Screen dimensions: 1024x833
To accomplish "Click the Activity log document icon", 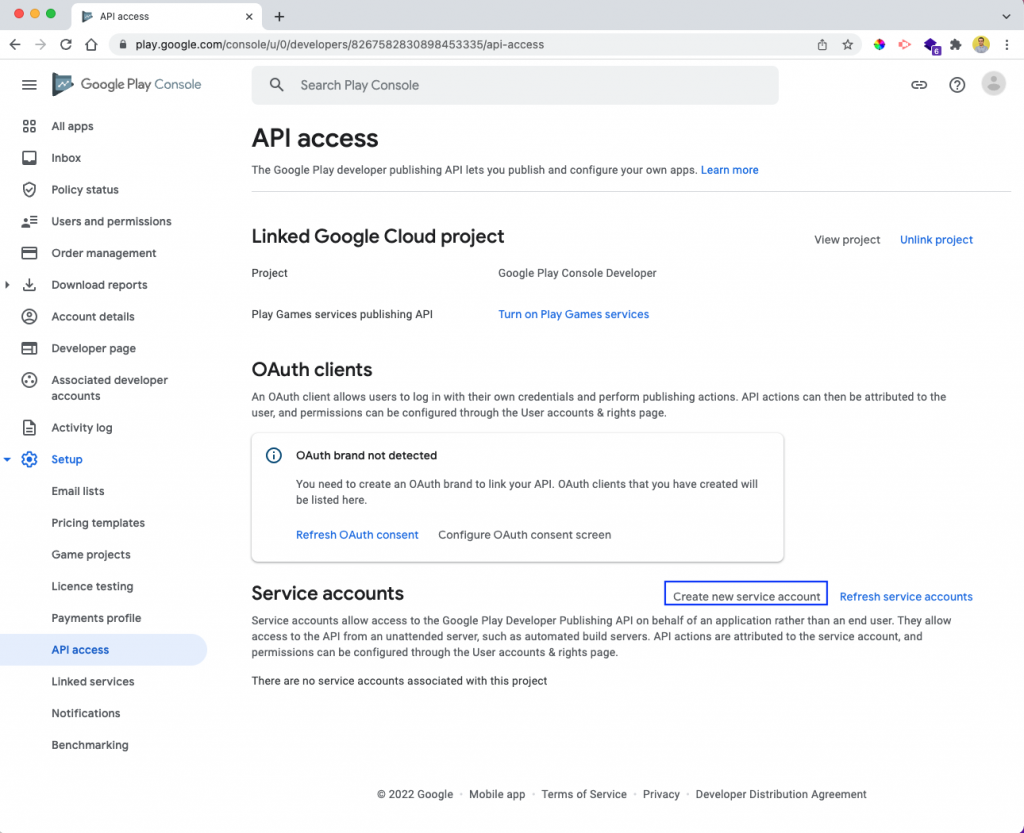I will coord(29,428).
